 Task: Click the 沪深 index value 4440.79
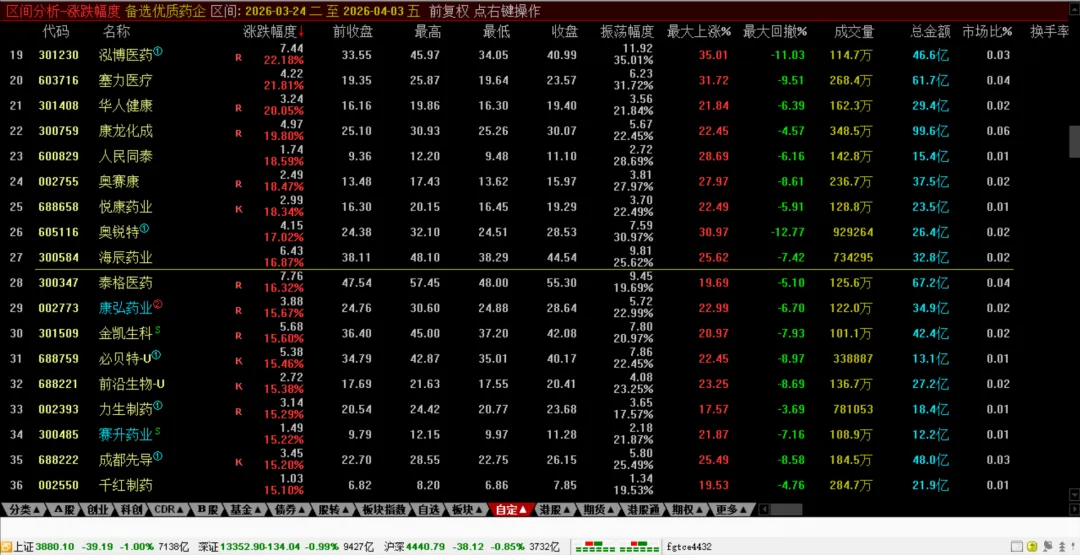click(x=425, y=547)
